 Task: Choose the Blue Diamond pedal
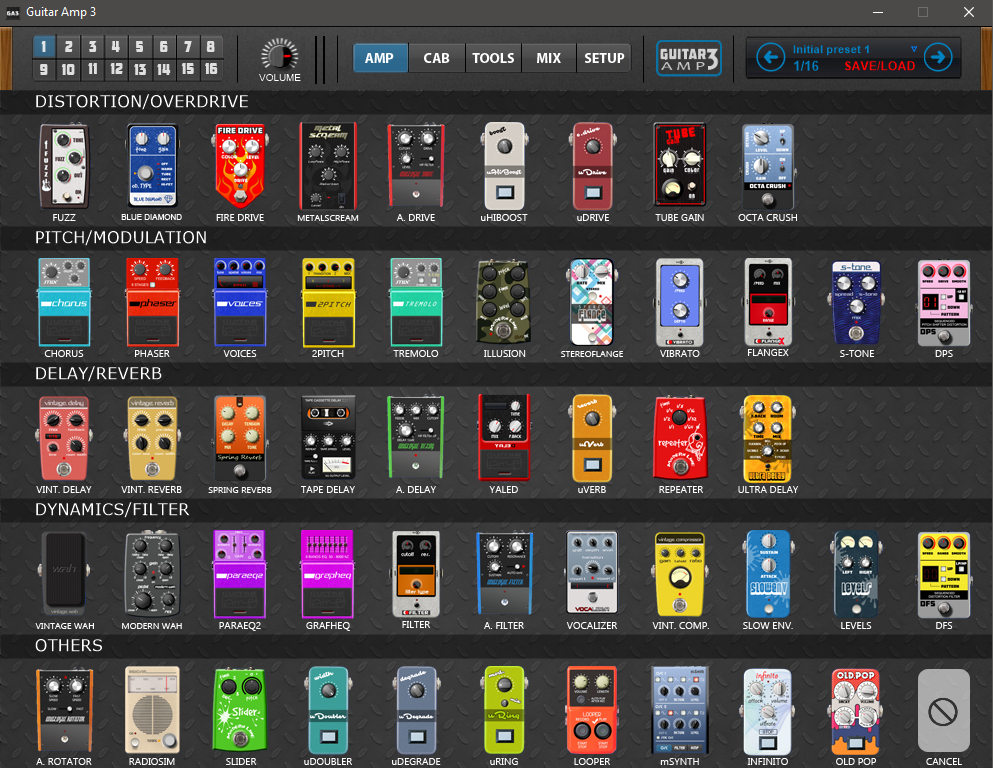point(152,166)
